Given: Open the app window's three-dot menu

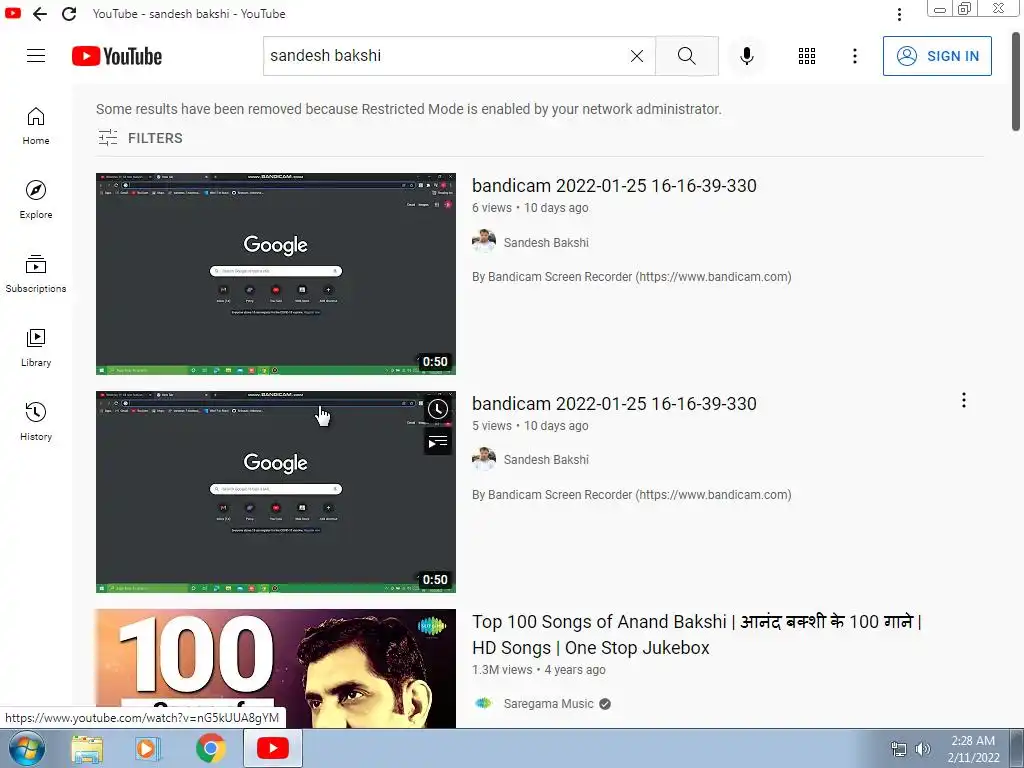Looking at the screenshot, I should point(899,14).
